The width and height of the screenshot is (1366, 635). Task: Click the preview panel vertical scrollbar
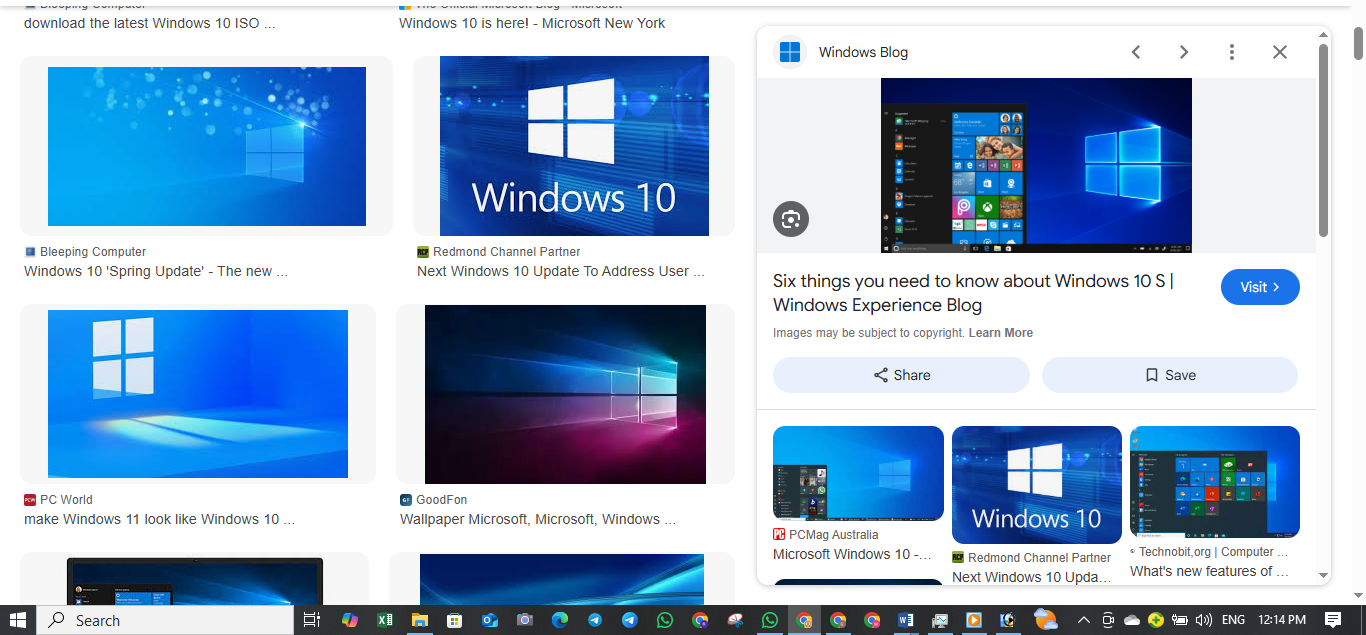[1324, 140]
